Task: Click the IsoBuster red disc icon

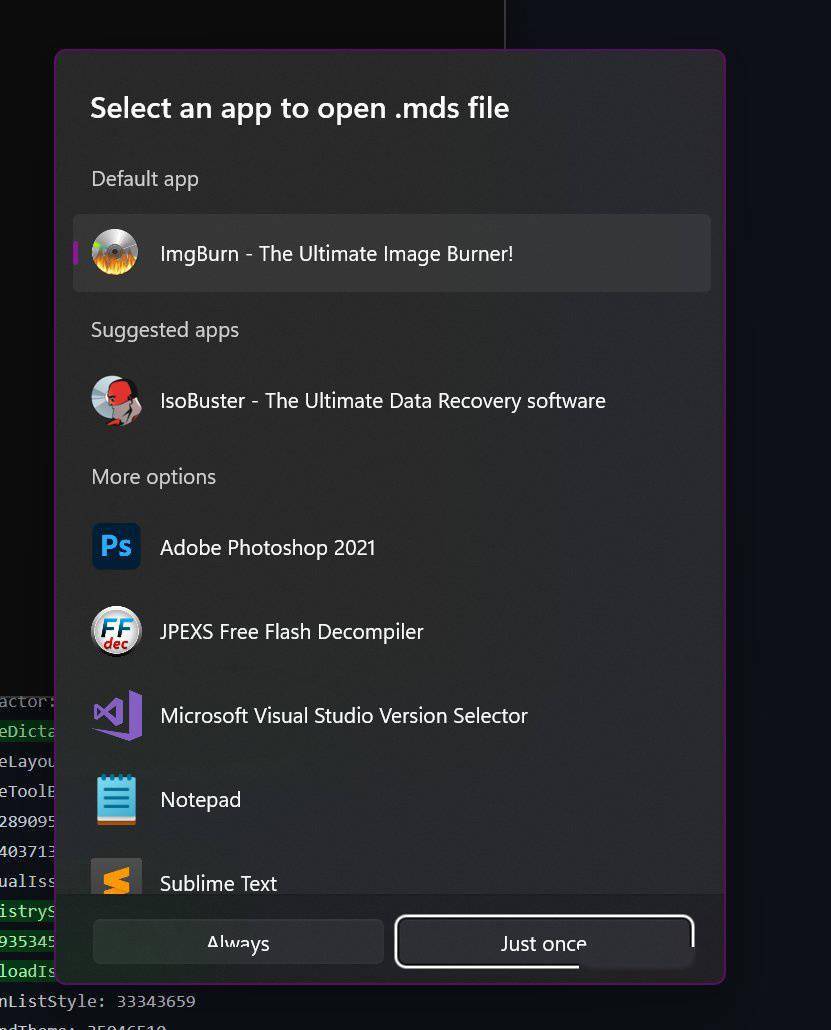Action: pyautogui.click(x=116, y=400)
